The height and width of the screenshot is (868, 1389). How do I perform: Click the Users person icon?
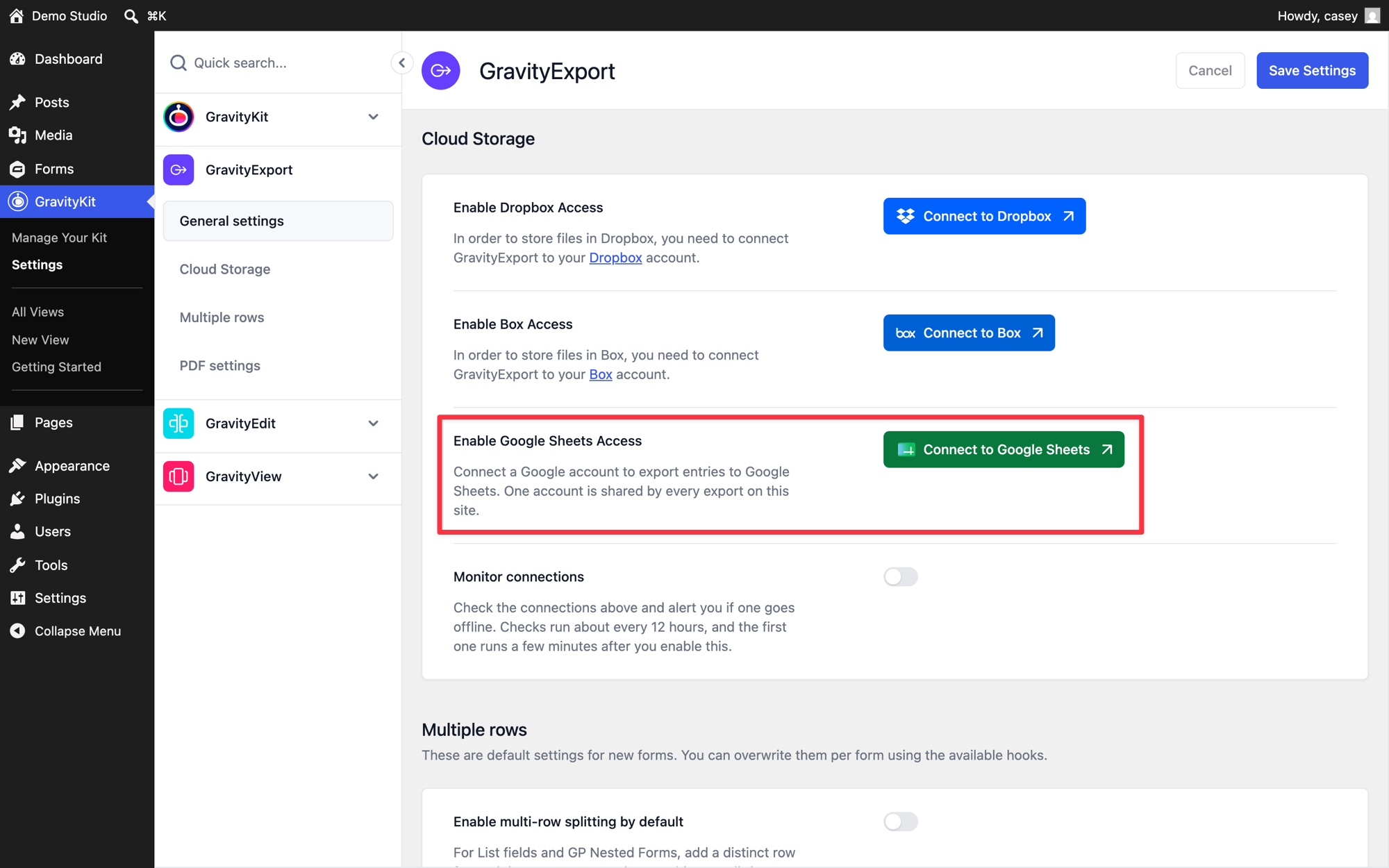(17, 531)
